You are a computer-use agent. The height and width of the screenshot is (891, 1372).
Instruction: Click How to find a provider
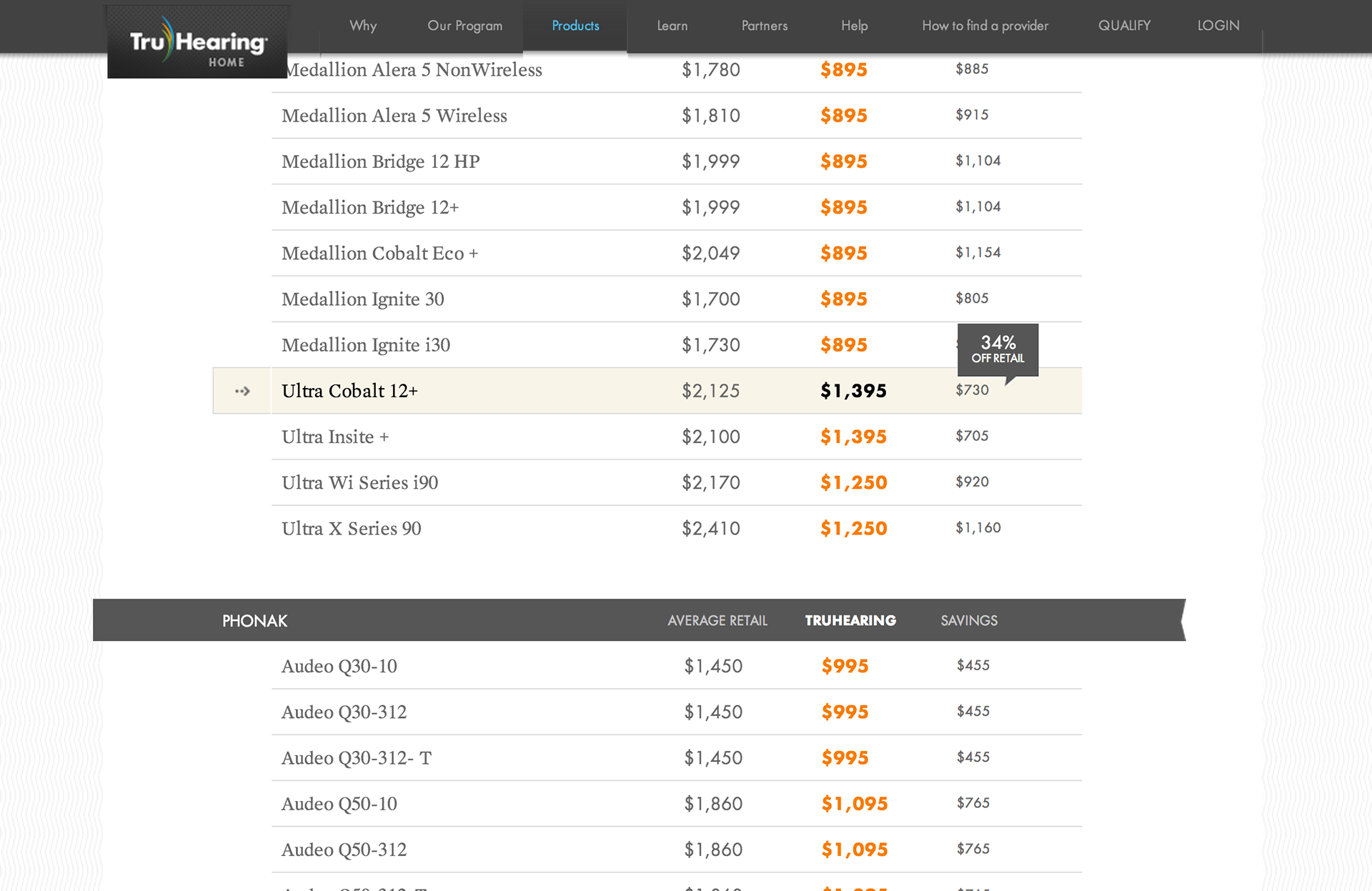(985, 26)
